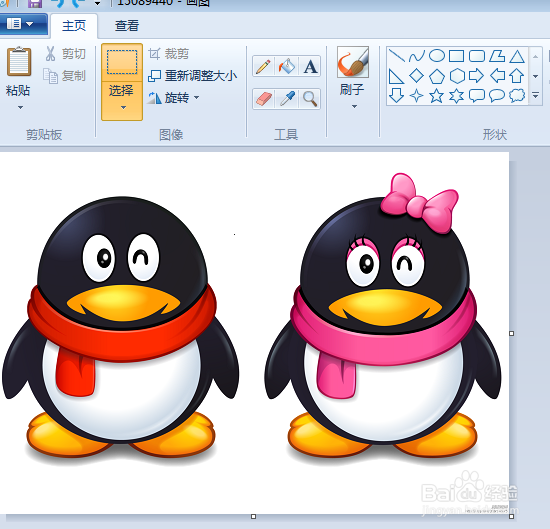The width and height of the screenshot is (550, 529).
Task: Choose the Triangle shape
Action: (517, 56)
